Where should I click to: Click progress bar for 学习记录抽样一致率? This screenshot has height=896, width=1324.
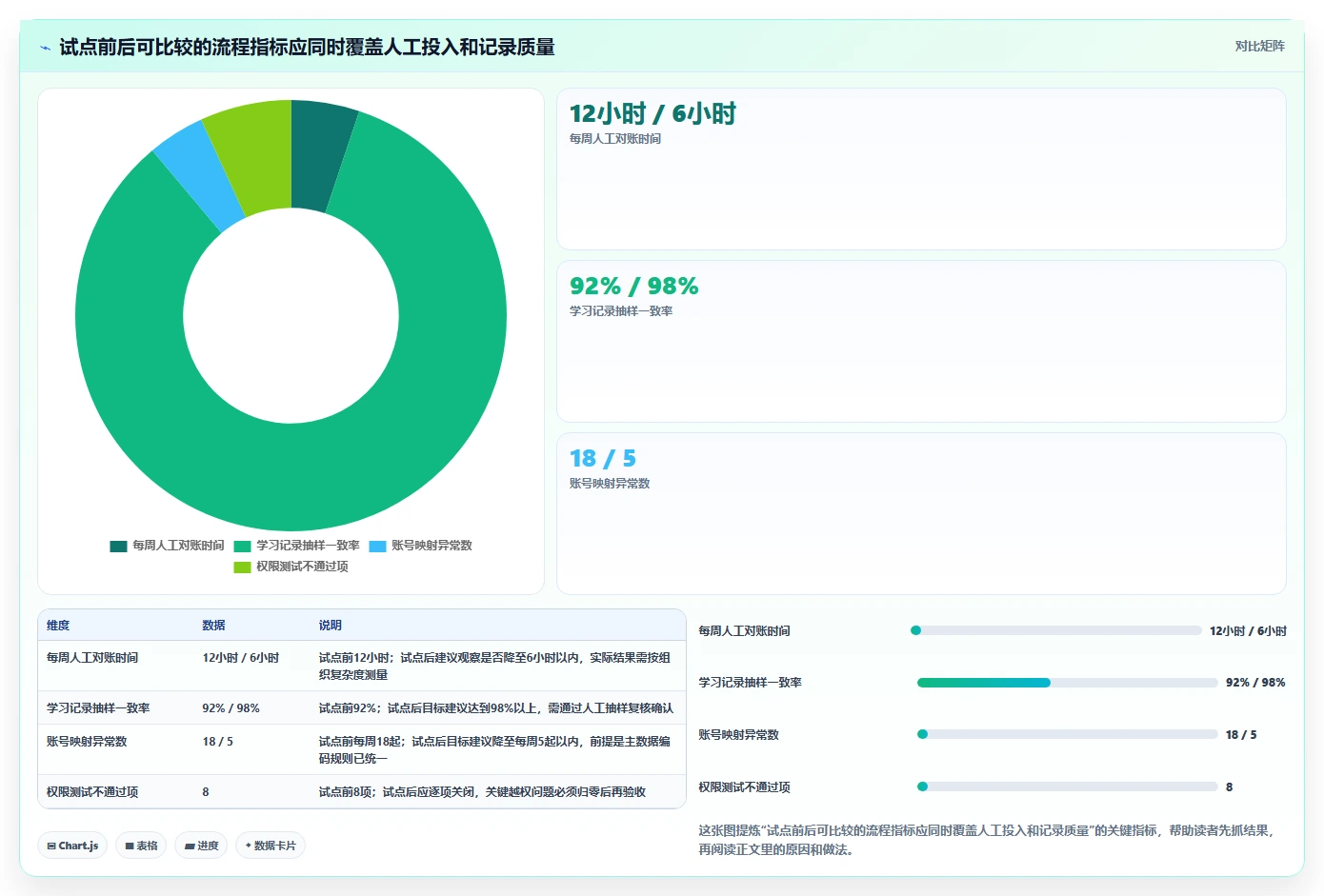tap(1067, 683)
